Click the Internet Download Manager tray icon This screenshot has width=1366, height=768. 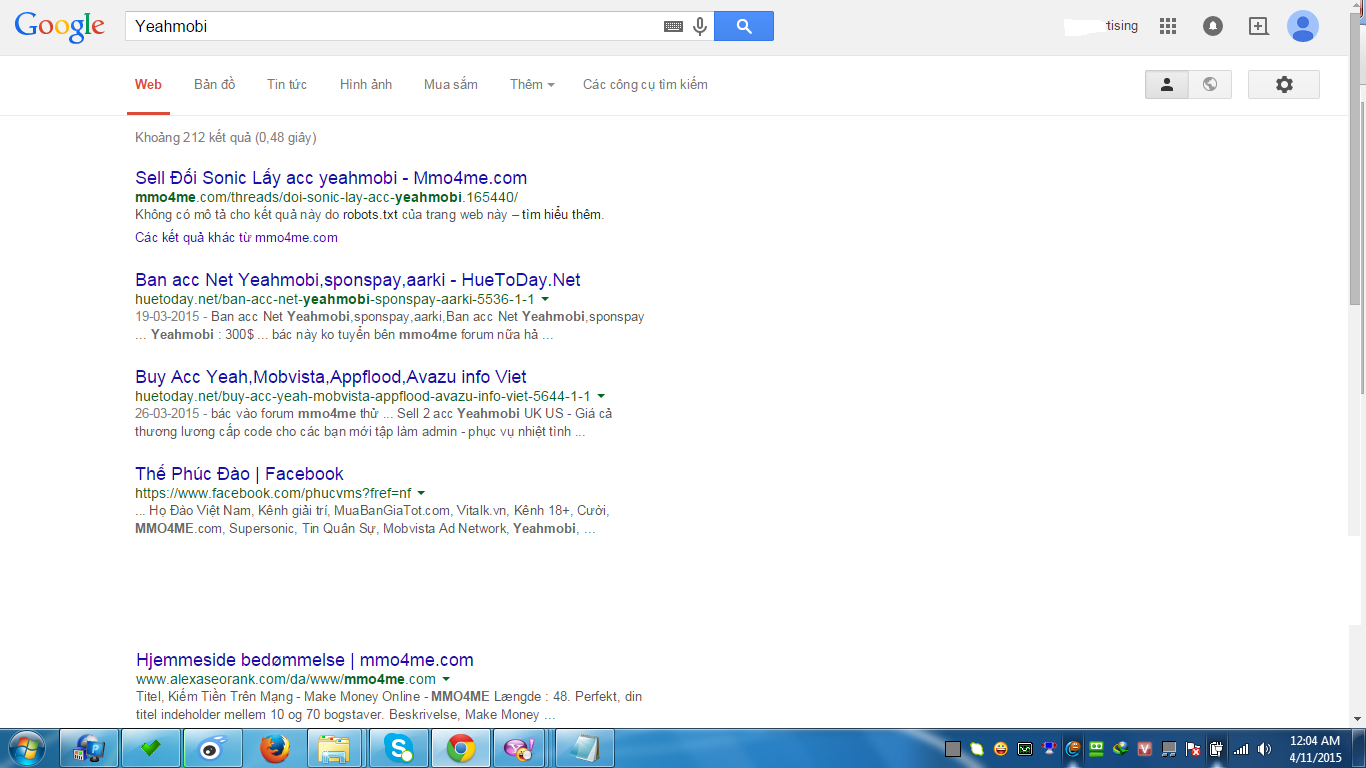tap(1121, 749)
